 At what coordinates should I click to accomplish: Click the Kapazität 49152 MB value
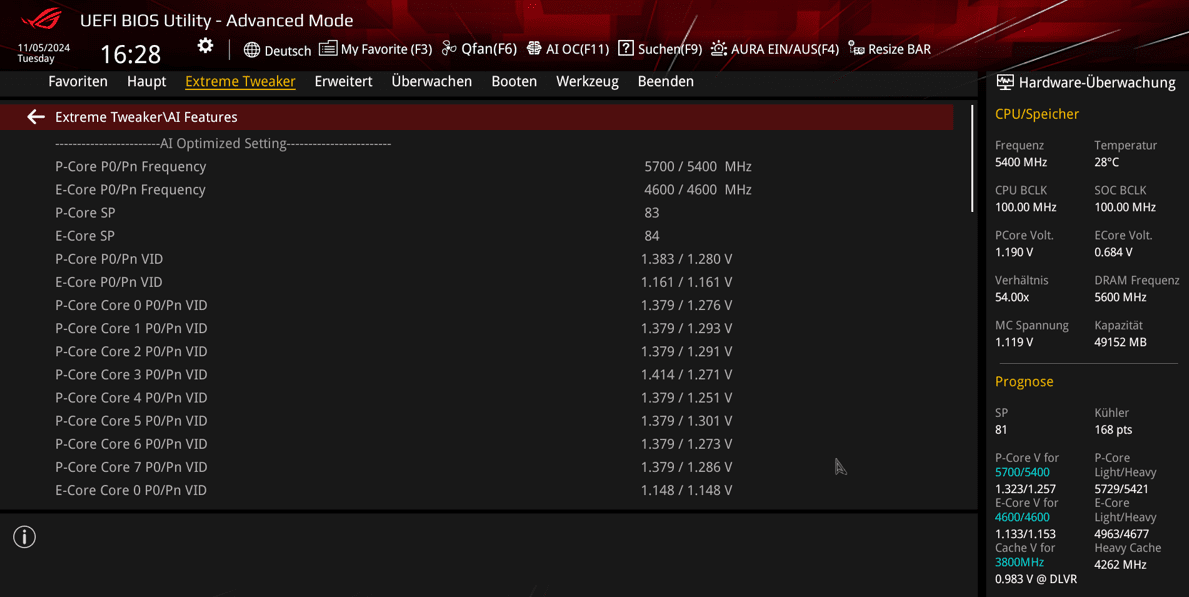pyautogui.click(x=1120, y=342)
